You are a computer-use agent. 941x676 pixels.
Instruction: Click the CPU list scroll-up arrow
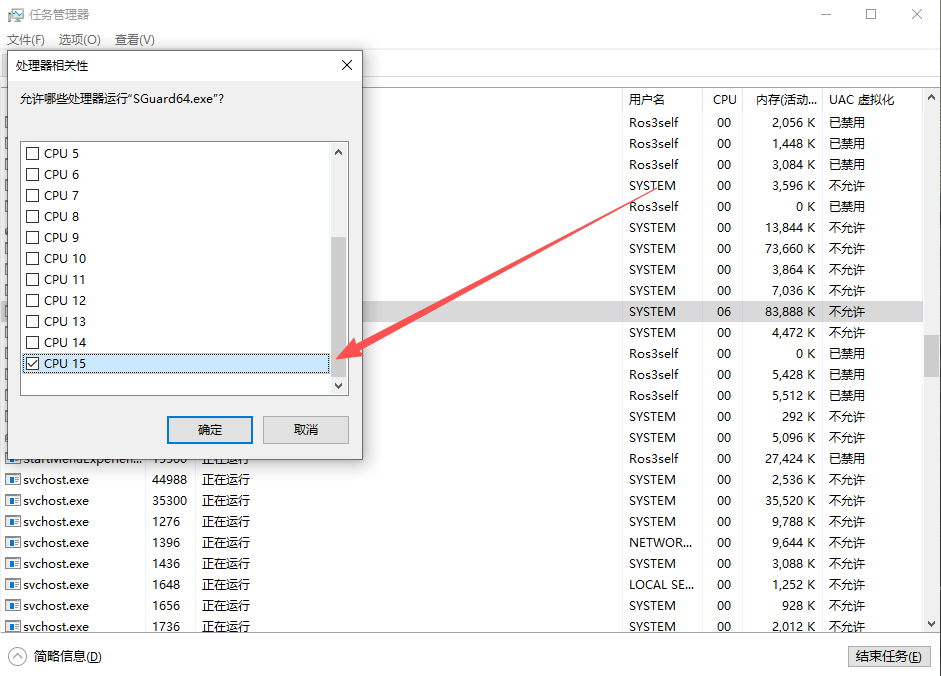pos(339,152)
